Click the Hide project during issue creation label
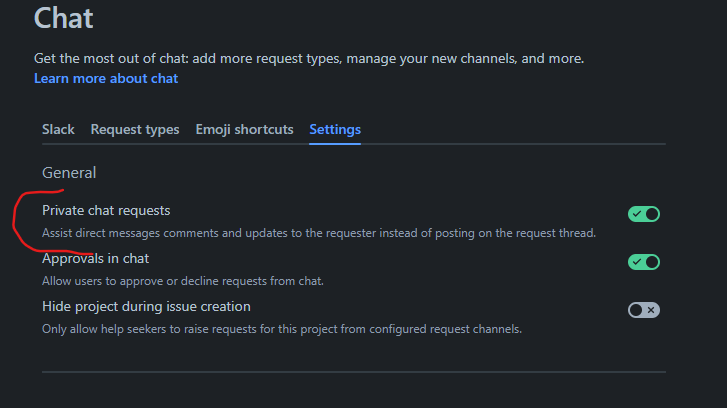Image resolution: width=727 pixels, height=408 pixels. (146, 307)
